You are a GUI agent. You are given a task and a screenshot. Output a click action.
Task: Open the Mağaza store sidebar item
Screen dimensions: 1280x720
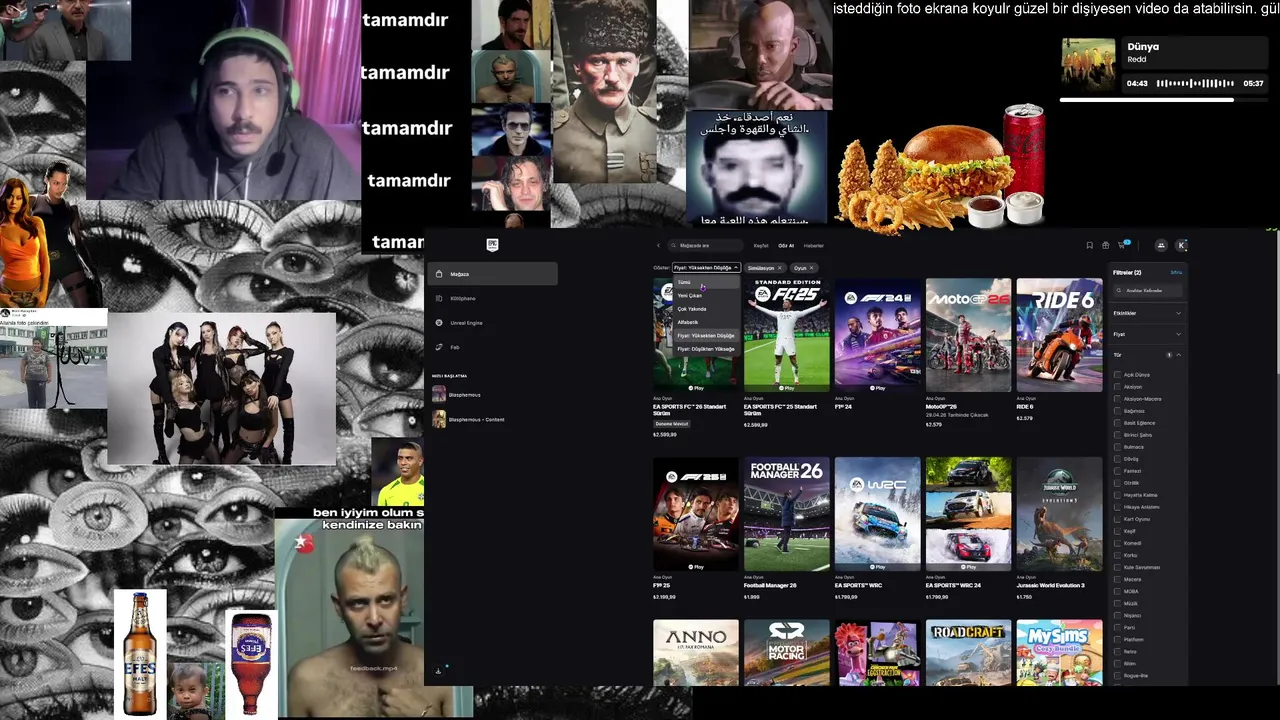click(492, 274)
